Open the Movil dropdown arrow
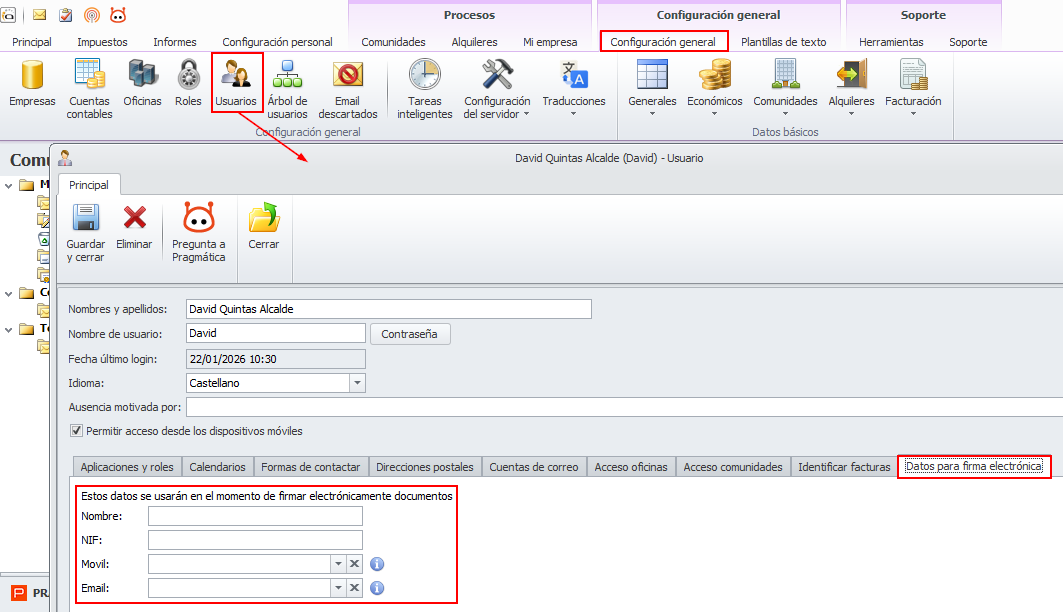Viewport: 1063px width, 612px height. tap(338, 564)
